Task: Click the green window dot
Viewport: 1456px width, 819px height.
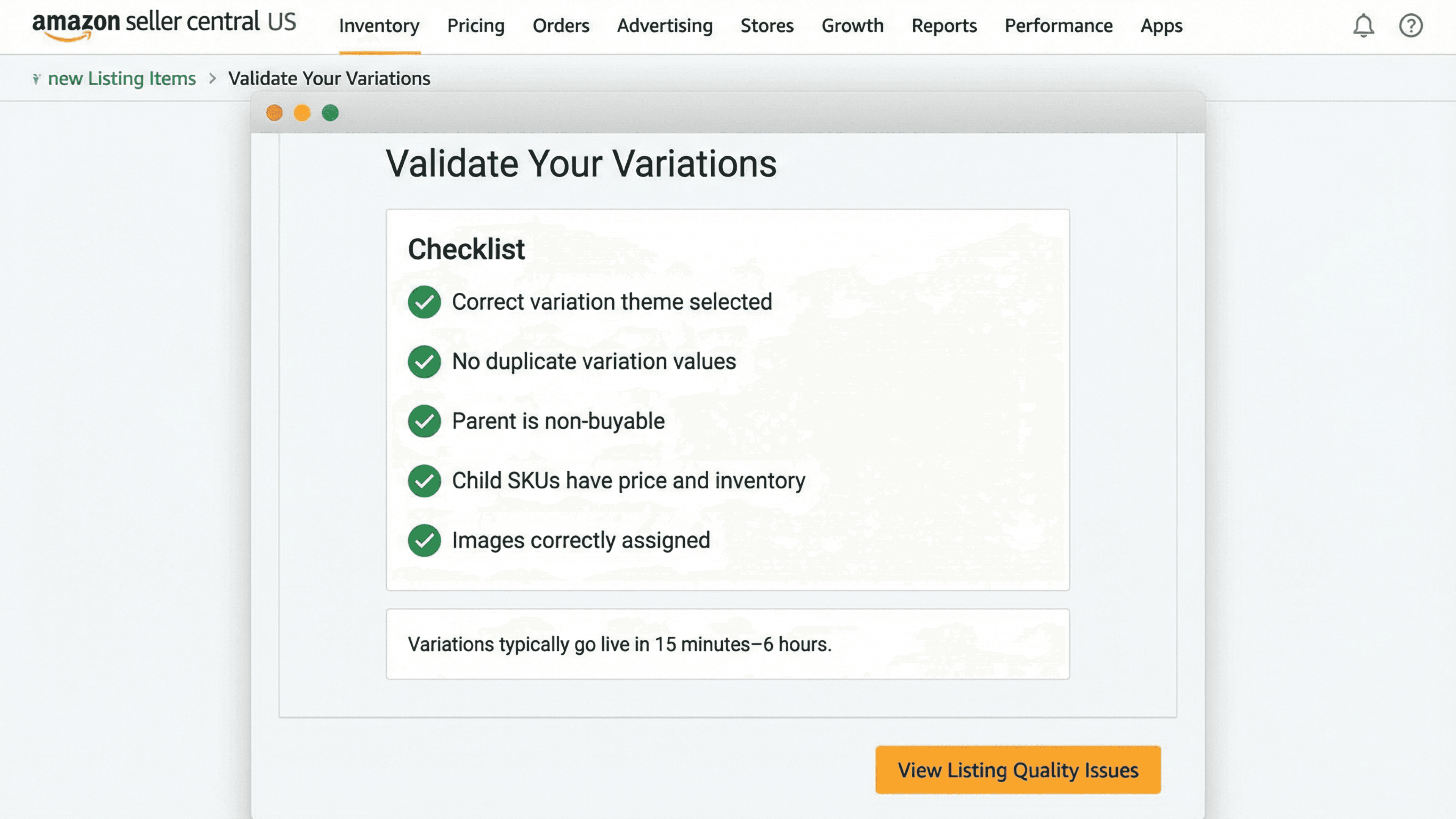Action: tap(330, 113)
